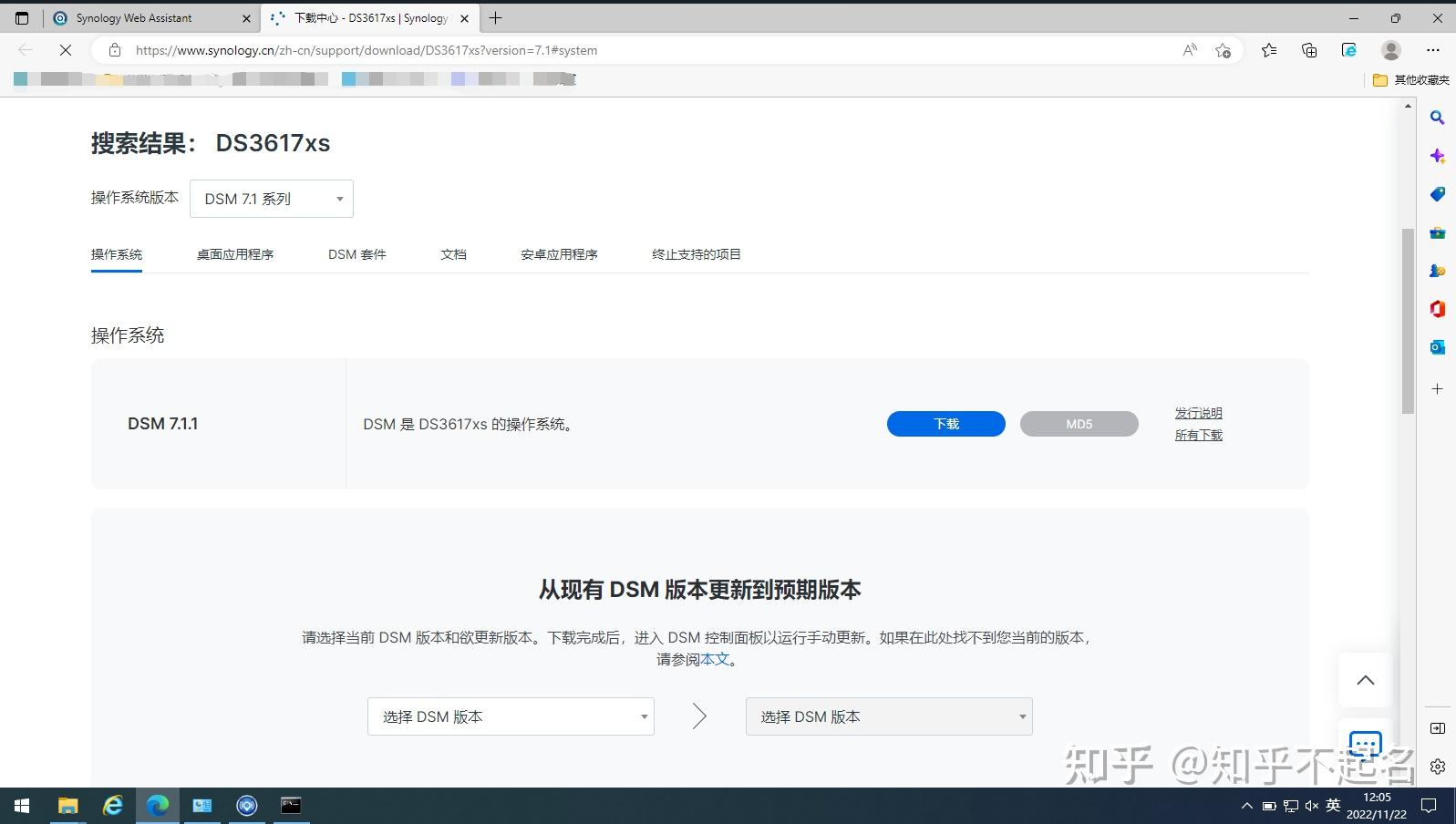
Task: Open the profile avatar icon
Action: (1390, 50)
